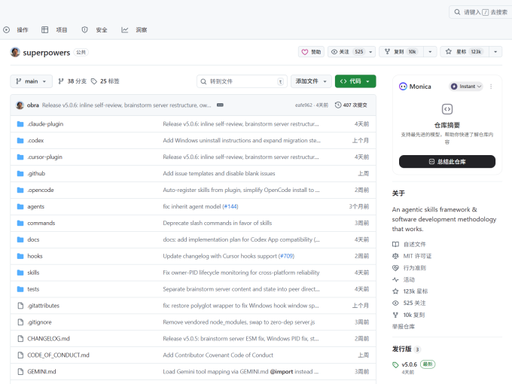Image resolution: width=512 pixels, height=384 pixels.
Task: Open the .gitignore file
Action: click(x=40, y=322)
